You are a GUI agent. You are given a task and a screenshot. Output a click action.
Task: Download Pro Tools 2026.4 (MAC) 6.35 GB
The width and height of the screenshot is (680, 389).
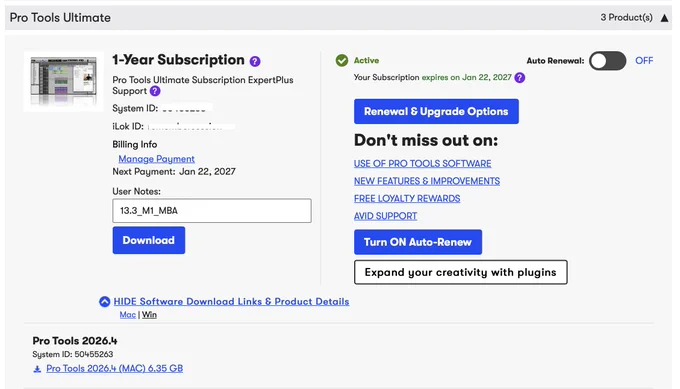pyautogui.click(x=114, y=369)
